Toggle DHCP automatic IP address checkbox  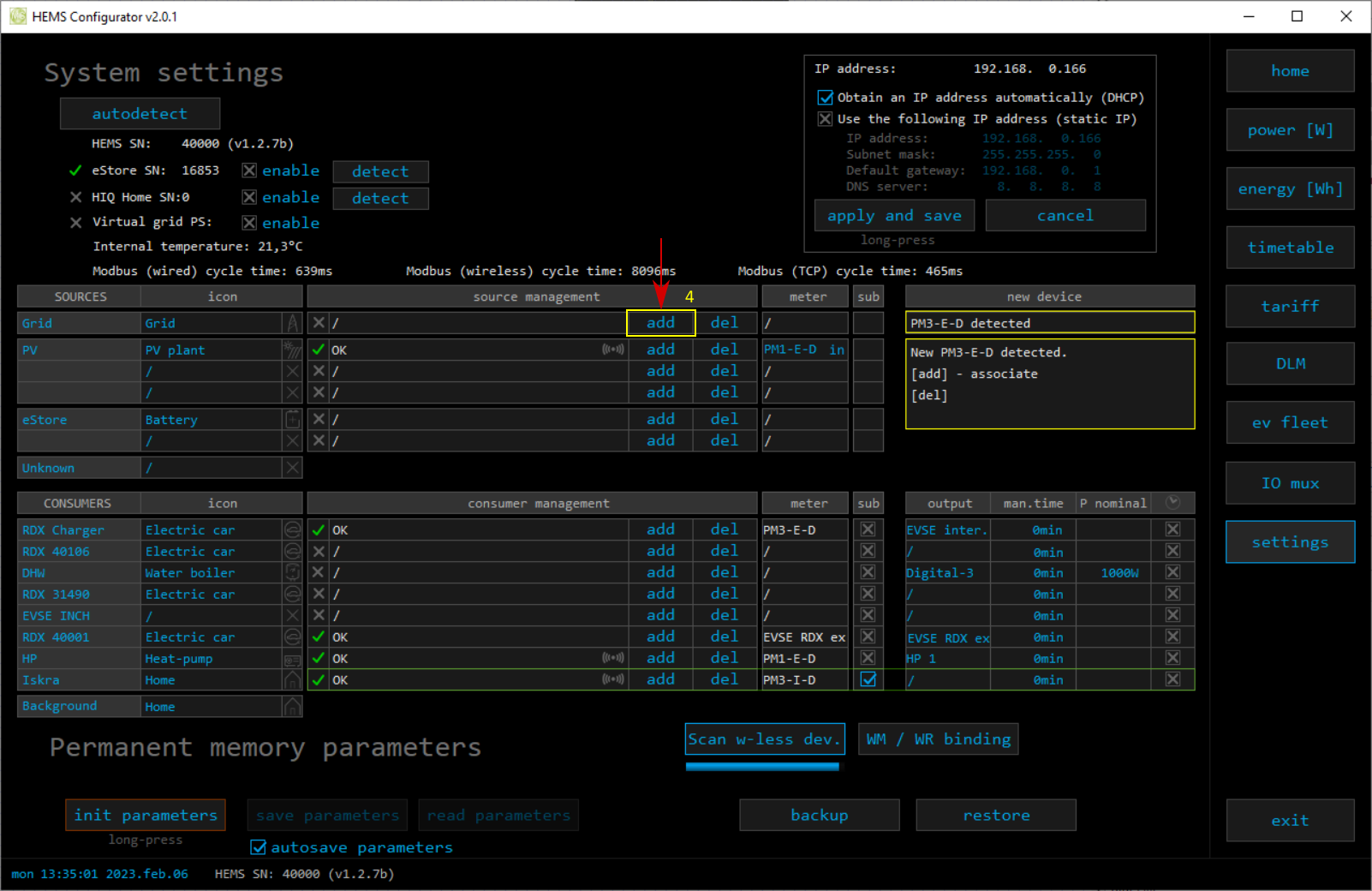coord(826,98)
